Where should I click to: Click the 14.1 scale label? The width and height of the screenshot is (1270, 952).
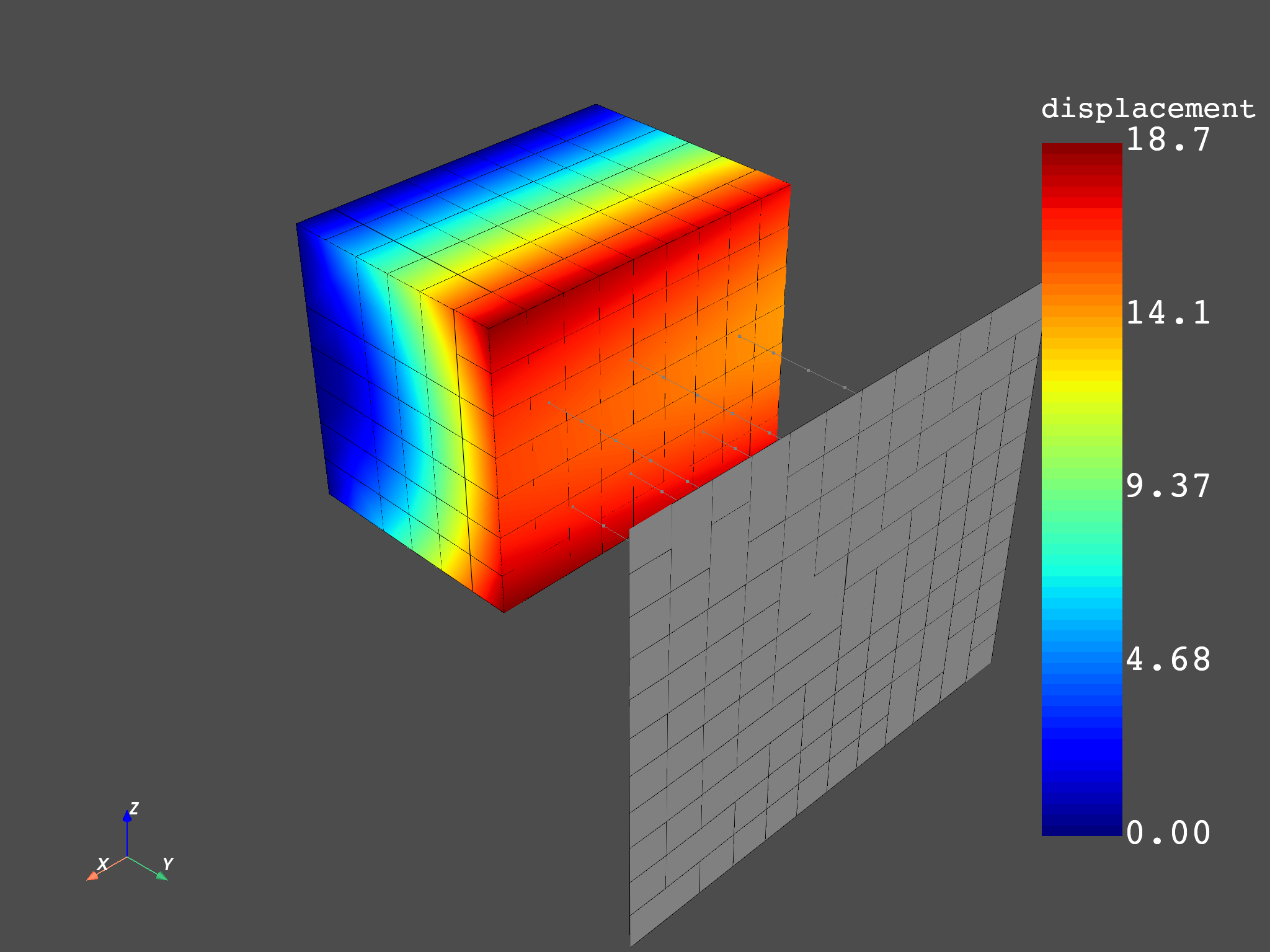pyautogui.click(x=1168, y=312)
